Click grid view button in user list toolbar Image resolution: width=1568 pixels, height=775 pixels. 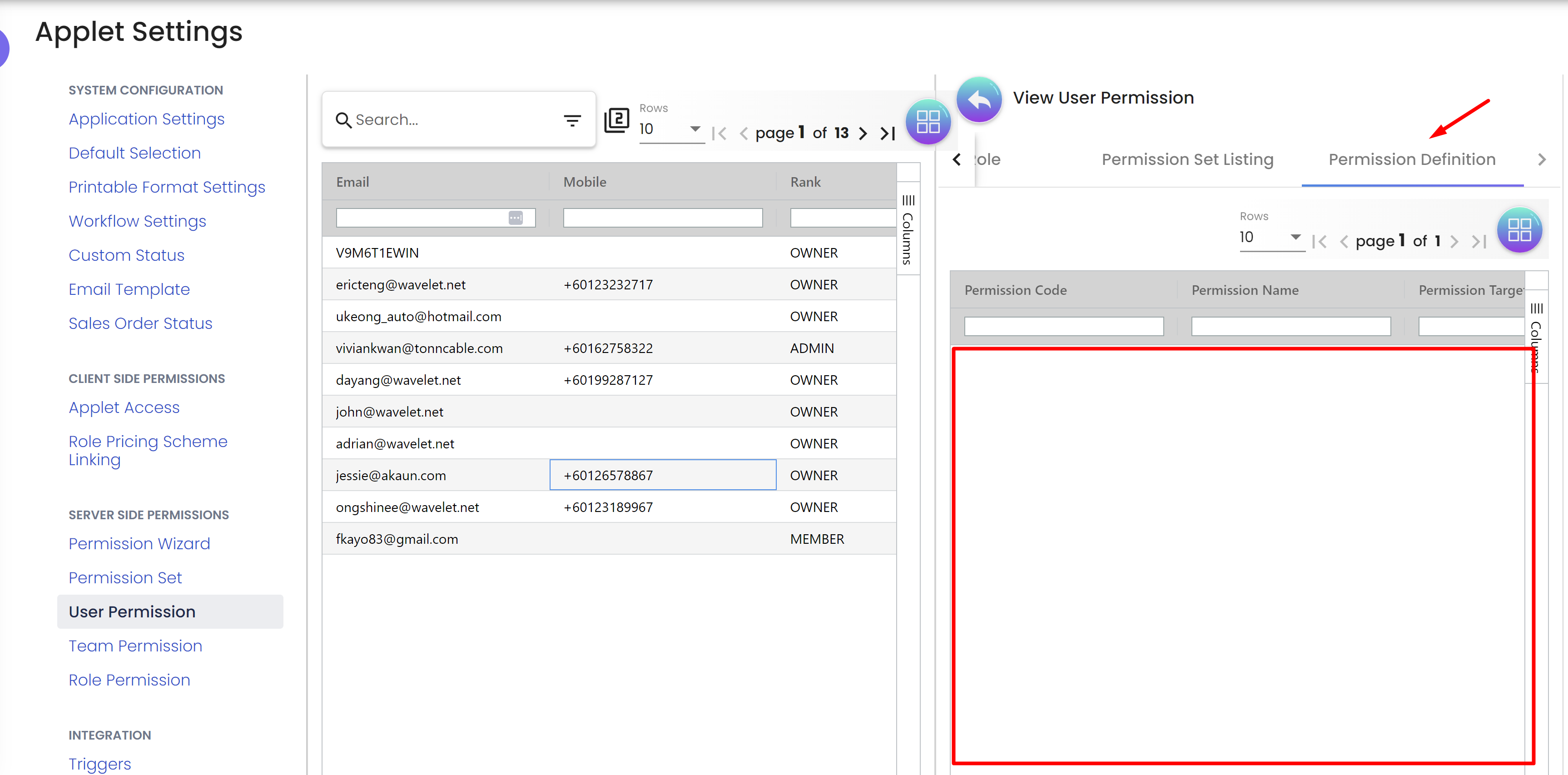(928, 121)
